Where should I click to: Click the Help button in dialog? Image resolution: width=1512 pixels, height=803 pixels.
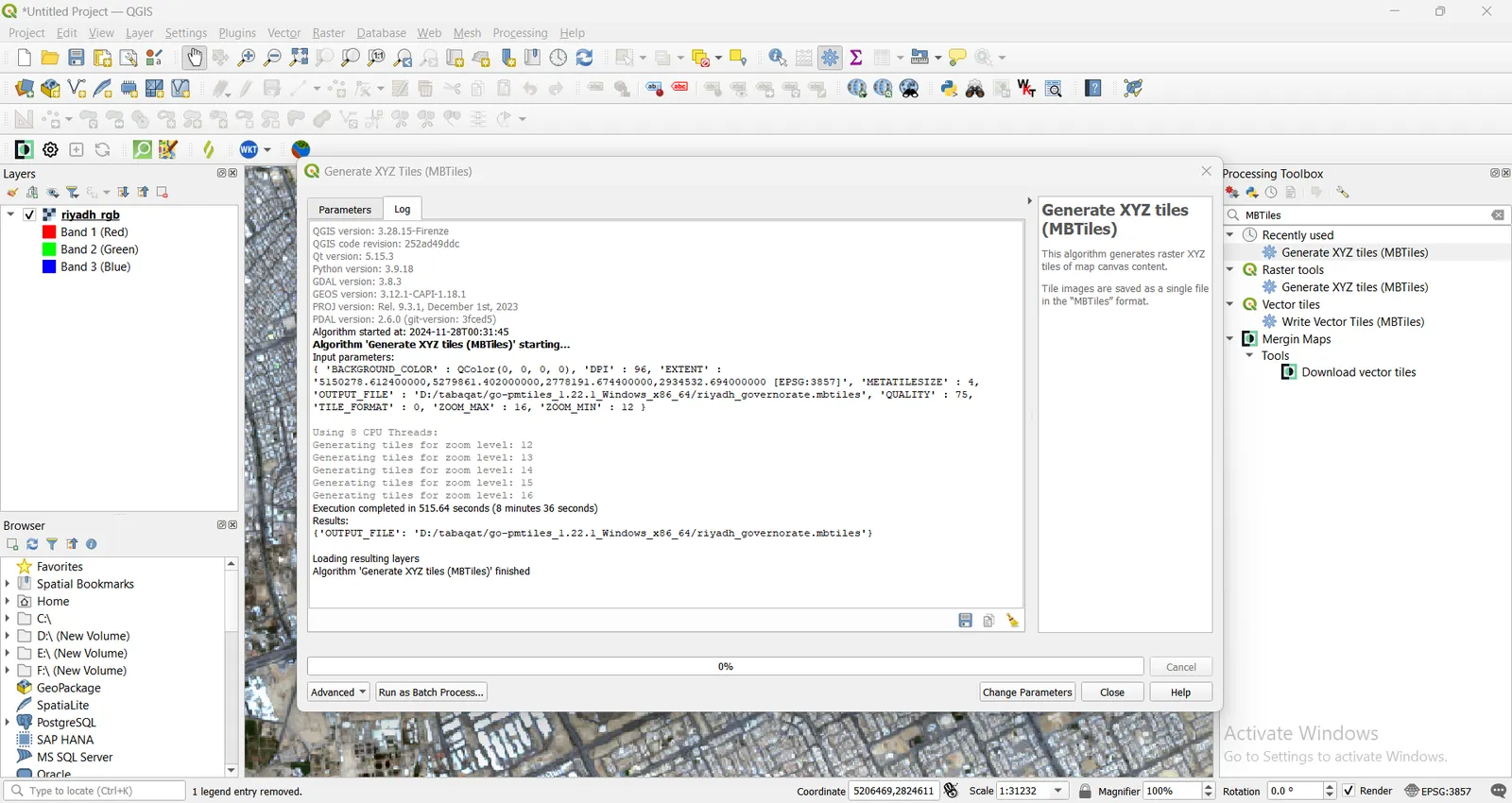tap(1180, 692)
